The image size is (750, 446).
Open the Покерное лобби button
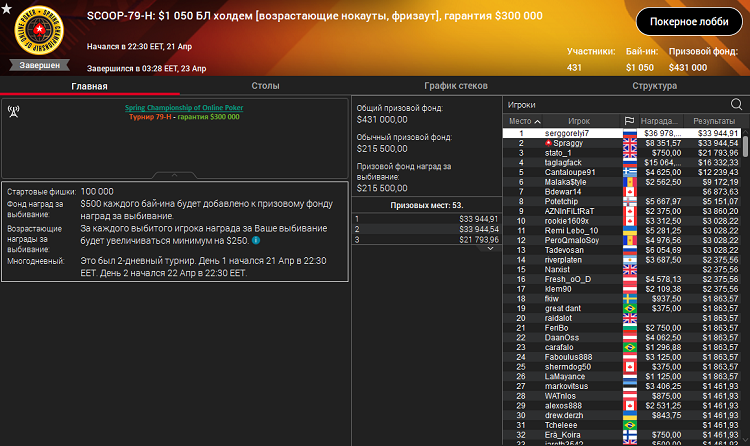click(689, 22)
